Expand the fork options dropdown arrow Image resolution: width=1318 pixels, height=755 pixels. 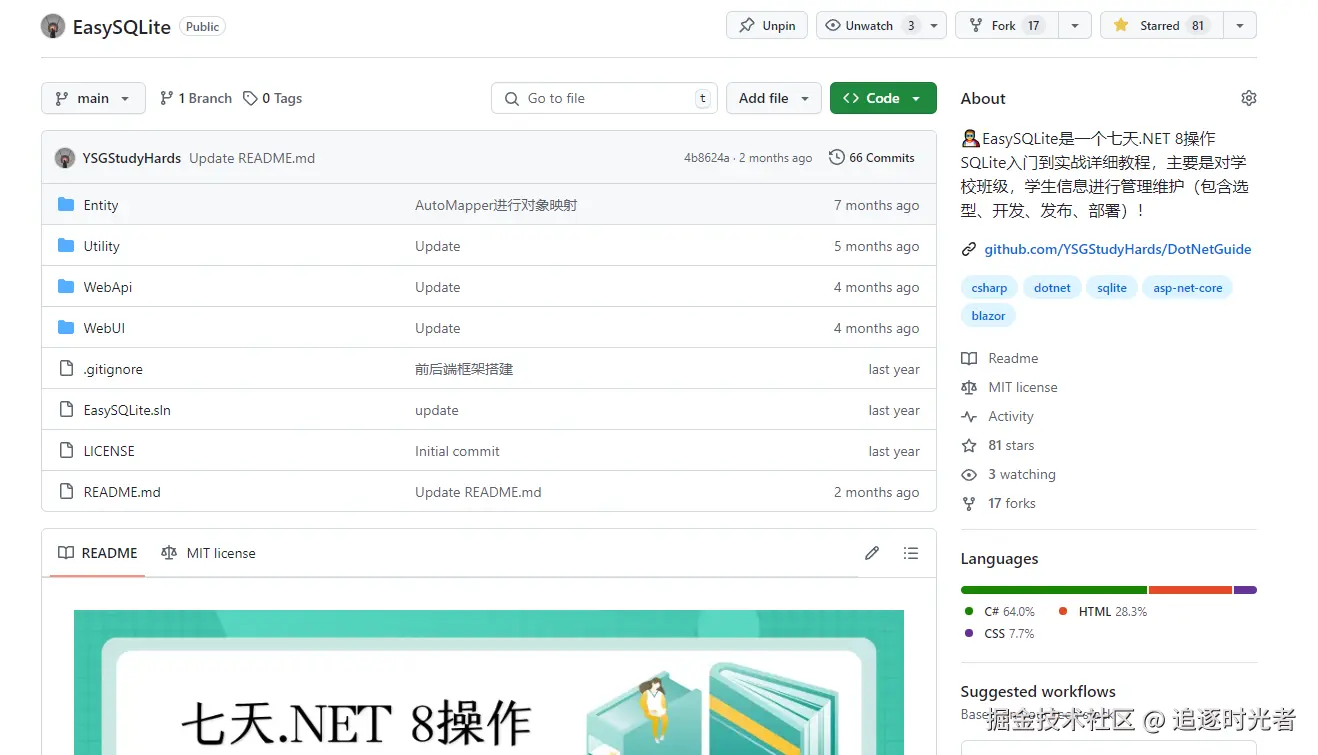coord(1076,26)
